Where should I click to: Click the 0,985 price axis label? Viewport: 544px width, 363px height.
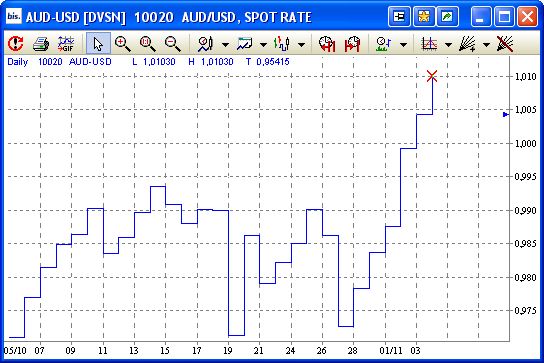(525, 244)
